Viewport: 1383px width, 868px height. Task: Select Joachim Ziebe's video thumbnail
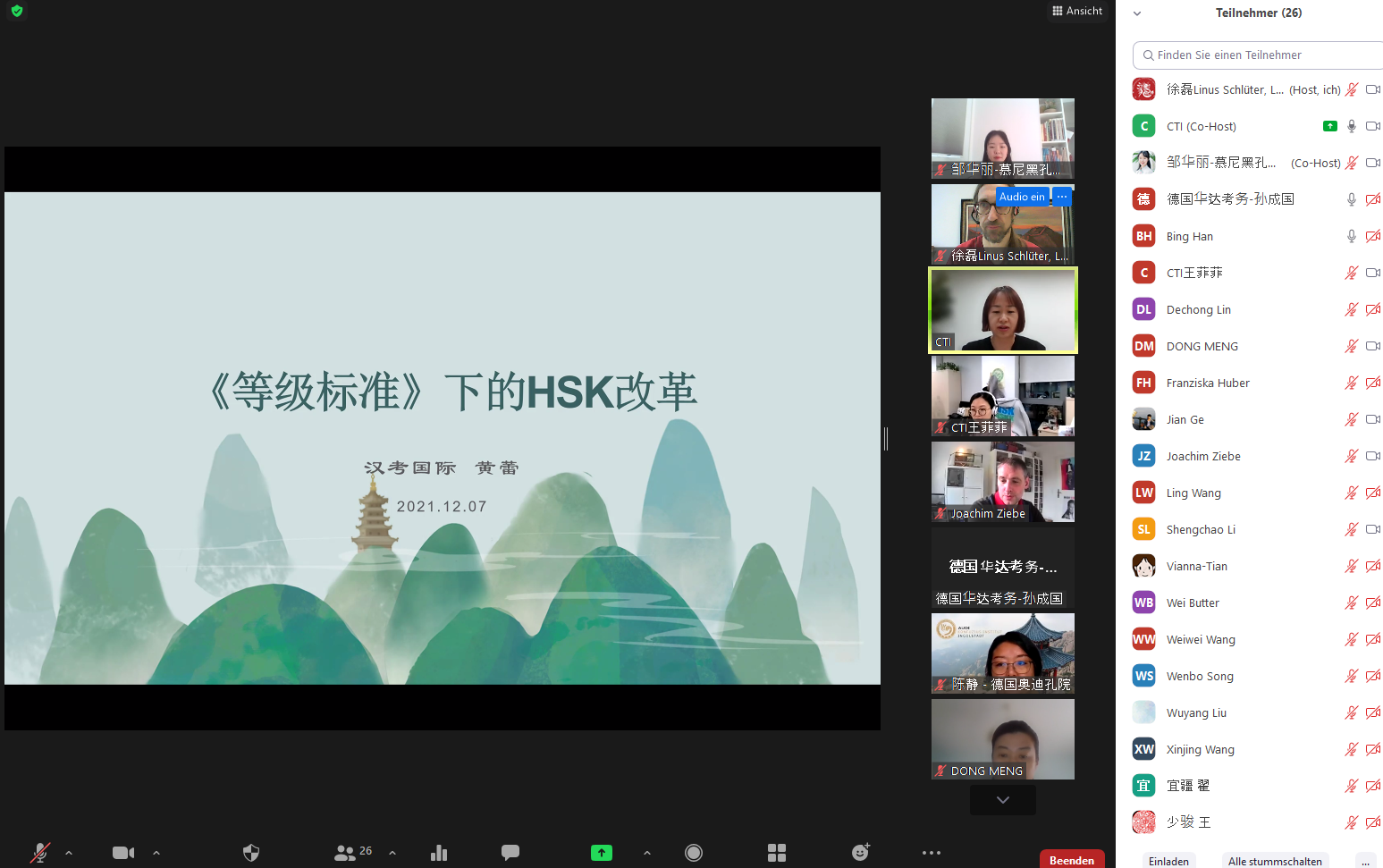[x=1003, y=482]
